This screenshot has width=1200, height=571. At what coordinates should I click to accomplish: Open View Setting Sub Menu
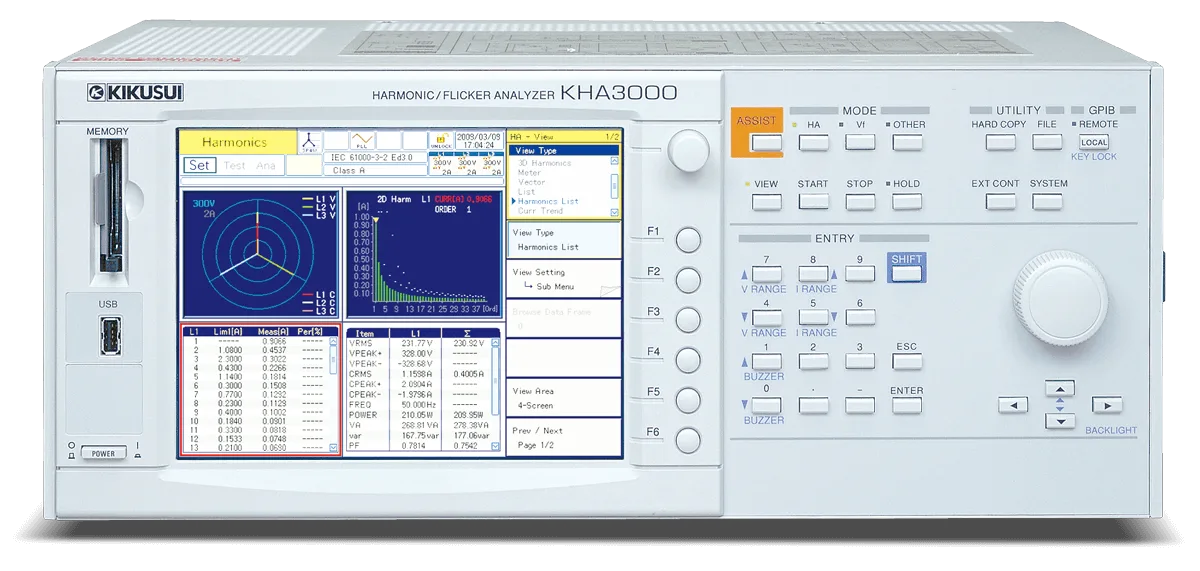tap(565, 279)
